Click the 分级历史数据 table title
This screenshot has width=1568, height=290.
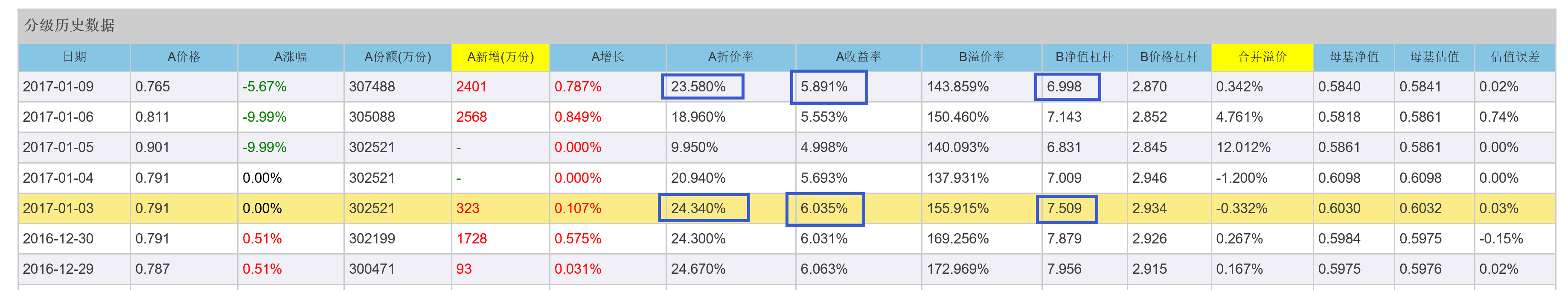click(x=70, y=26)
